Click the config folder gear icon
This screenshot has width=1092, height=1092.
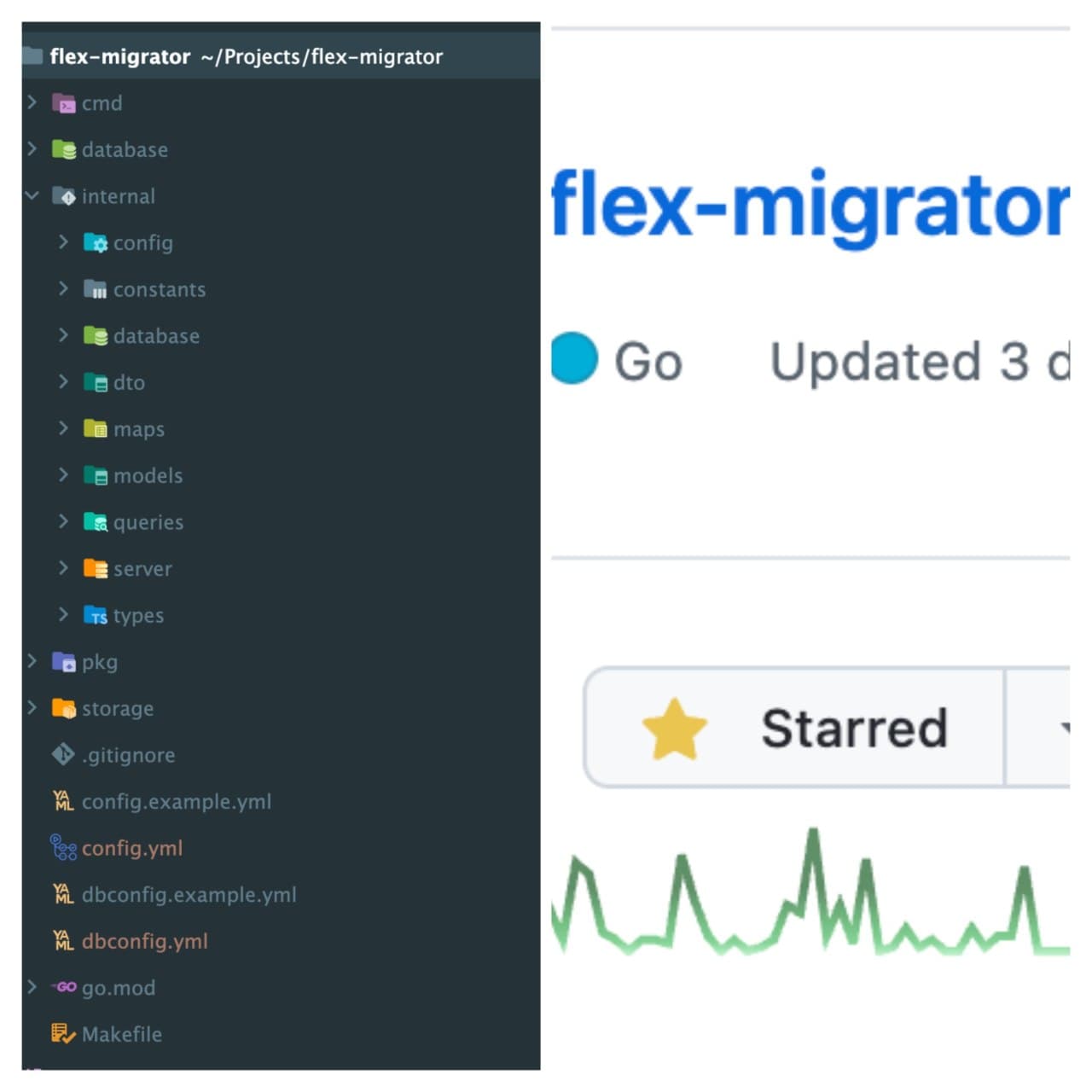click(96, 243)
